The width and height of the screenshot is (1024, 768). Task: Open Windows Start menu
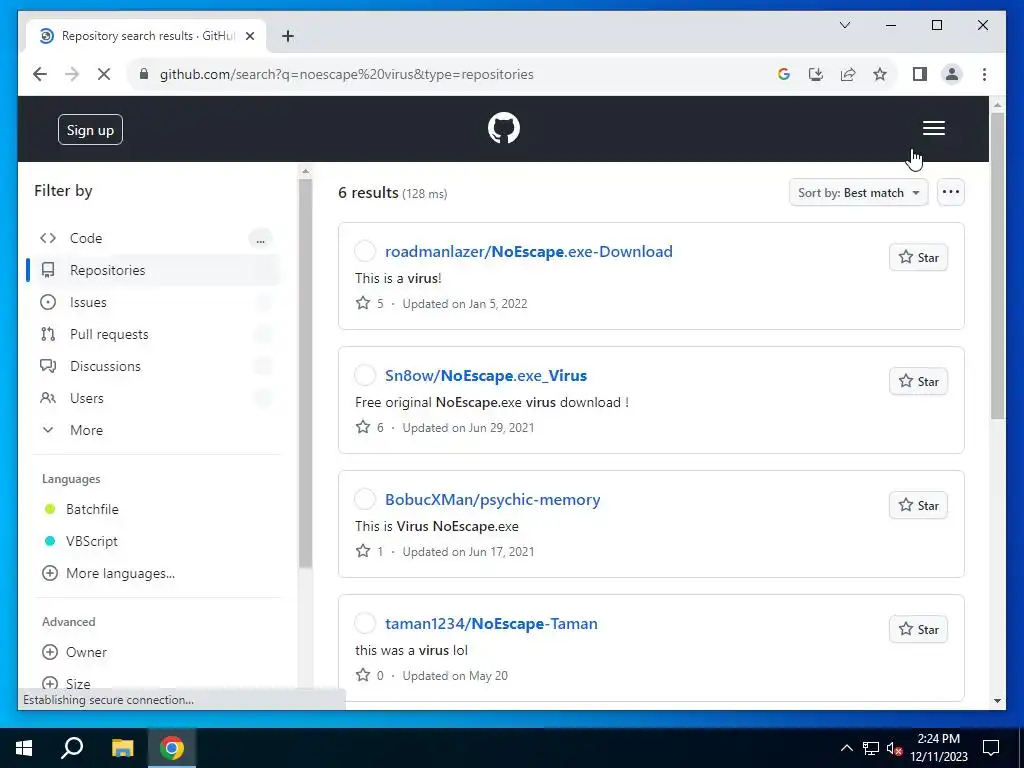point(24,748)
